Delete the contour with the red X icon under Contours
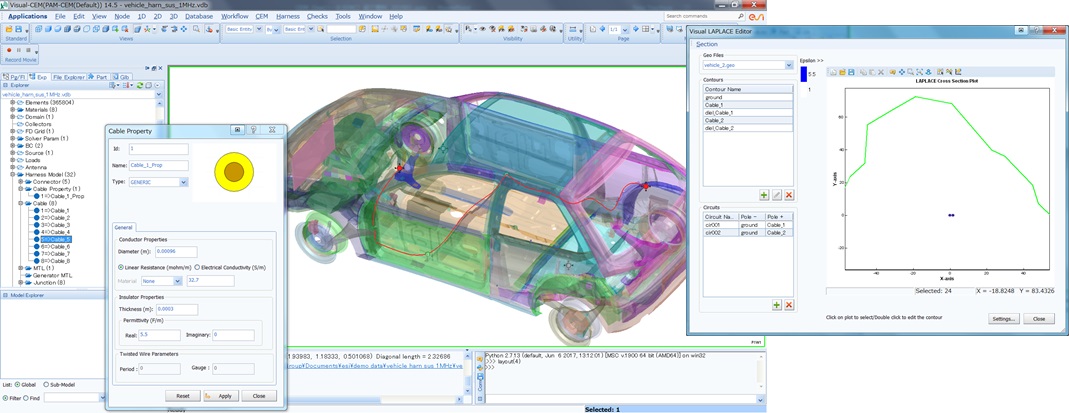The image size is (1069, 413). pos(789,196)
